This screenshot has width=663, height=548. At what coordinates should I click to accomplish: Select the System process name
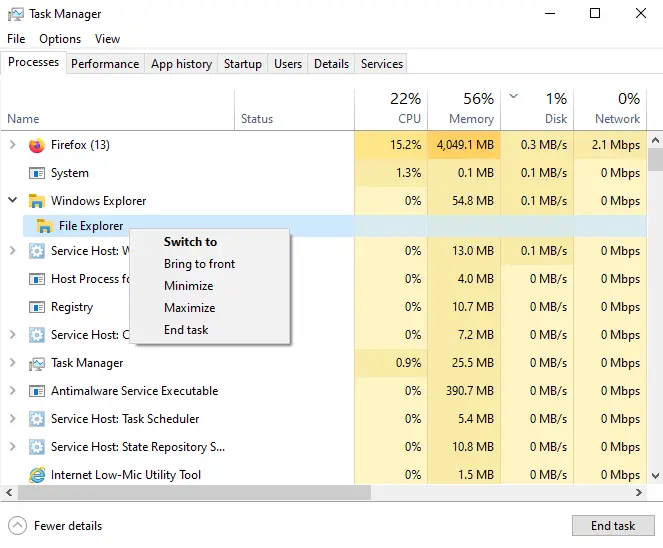point(70,173)
